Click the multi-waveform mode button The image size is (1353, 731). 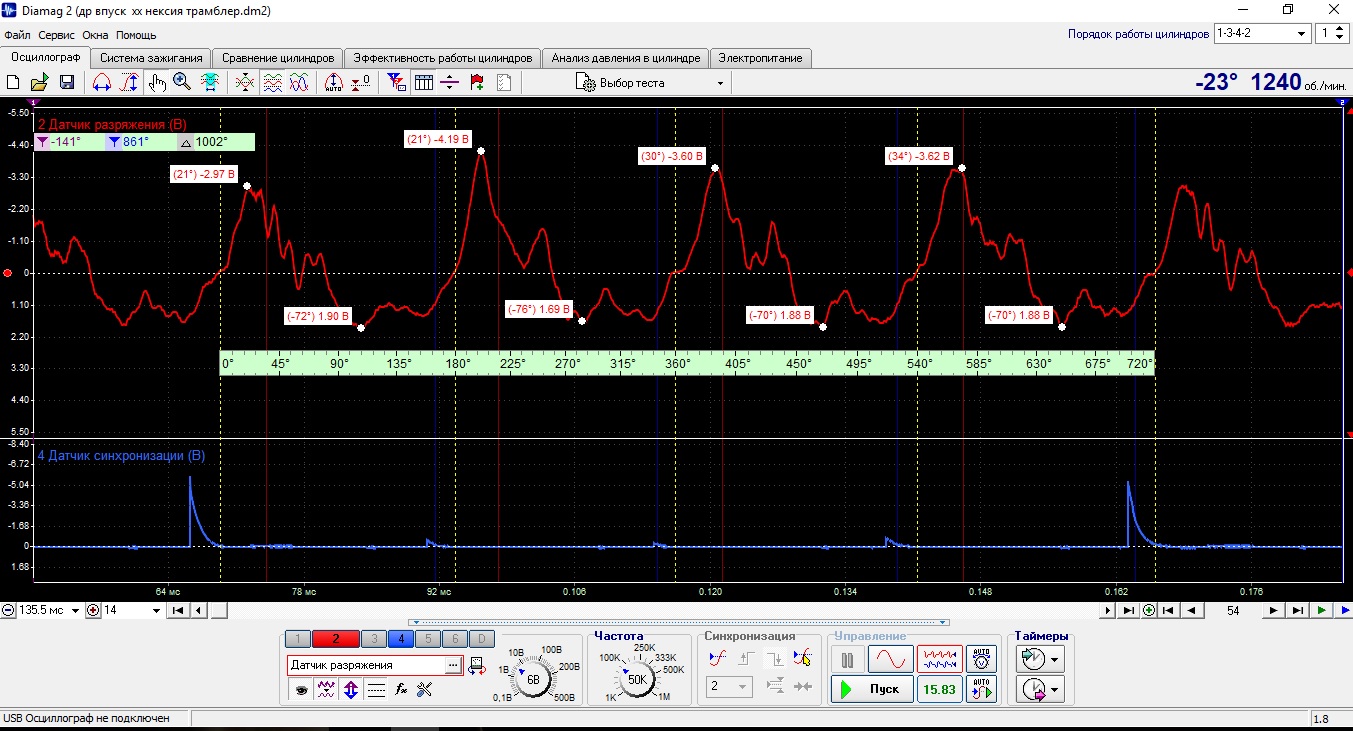click(940, 659)
